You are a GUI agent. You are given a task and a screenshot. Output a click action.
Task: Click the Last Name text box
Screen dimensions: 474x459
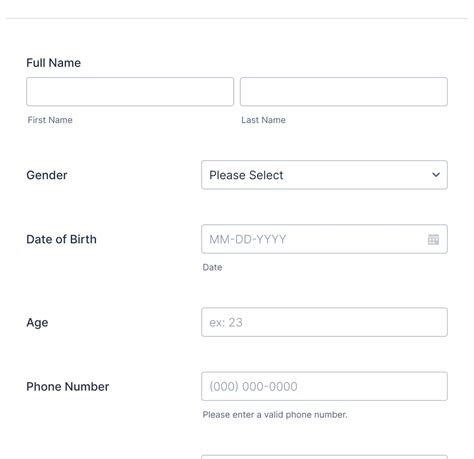pos(344,92)
